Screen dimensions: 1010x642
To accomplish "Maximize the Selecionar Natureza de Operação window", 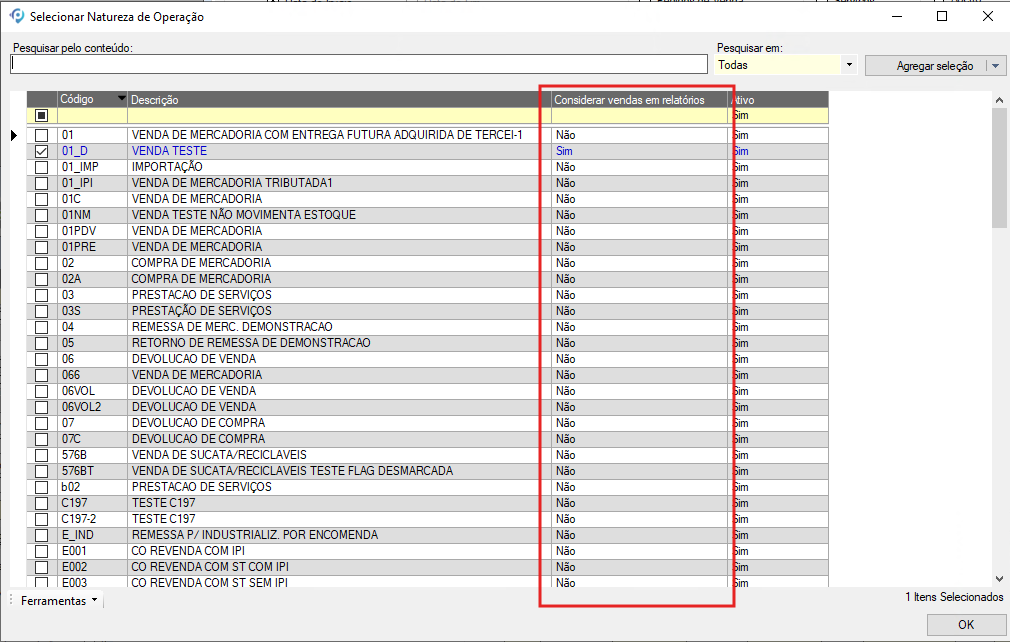I will click(x=942, y=17).
